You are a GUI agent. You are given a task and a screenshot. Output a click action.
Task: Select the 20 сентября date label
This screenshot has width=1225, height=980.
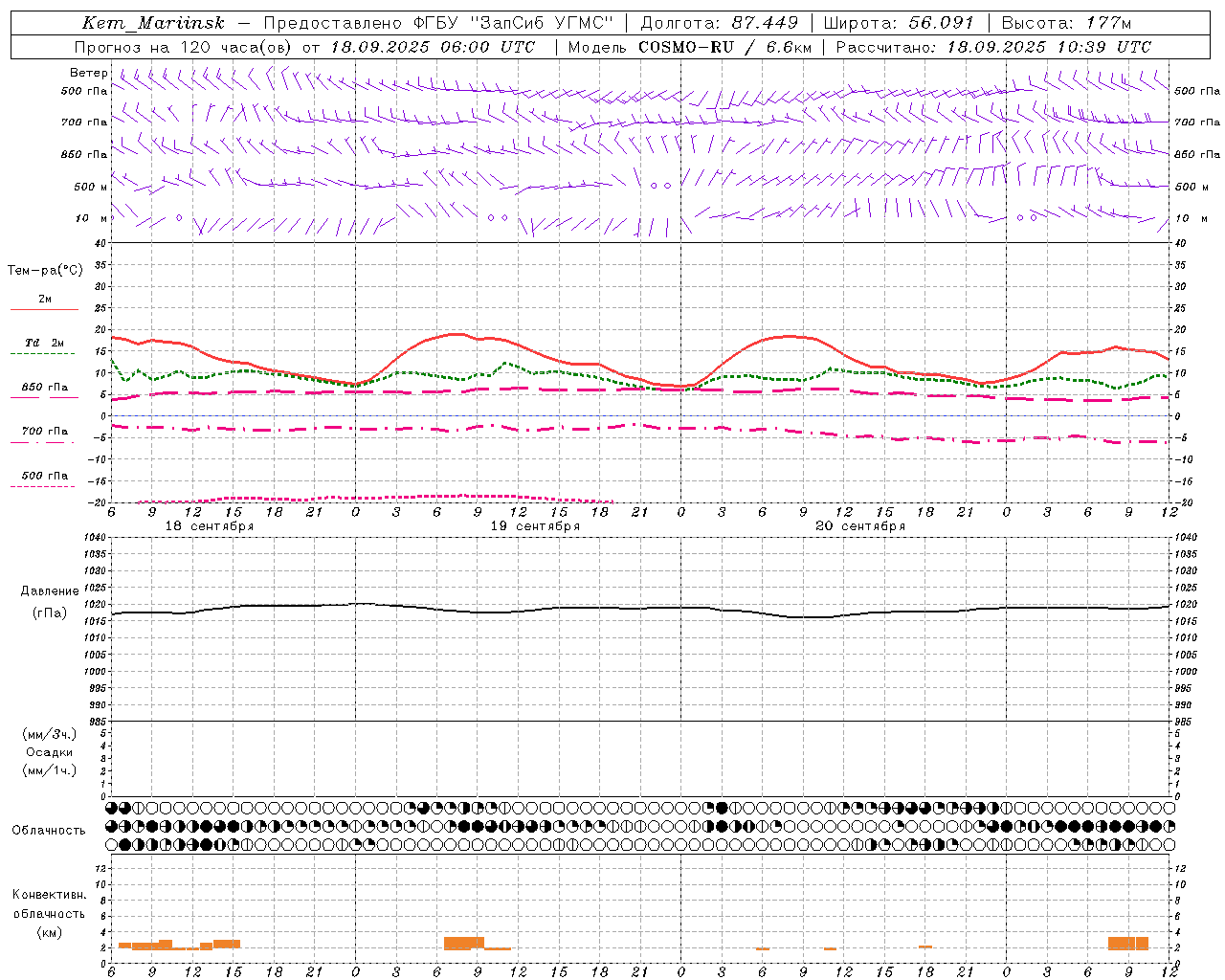click(x=860, y=526)
